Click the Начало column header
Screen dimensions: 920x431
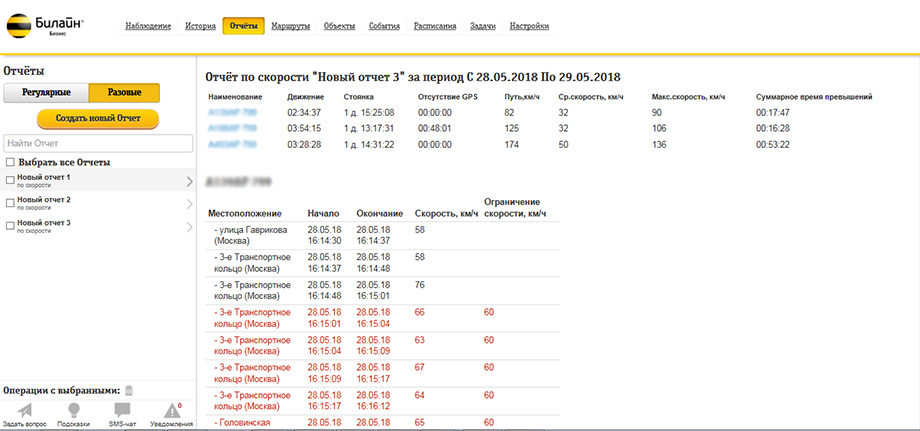pos(323,213)
